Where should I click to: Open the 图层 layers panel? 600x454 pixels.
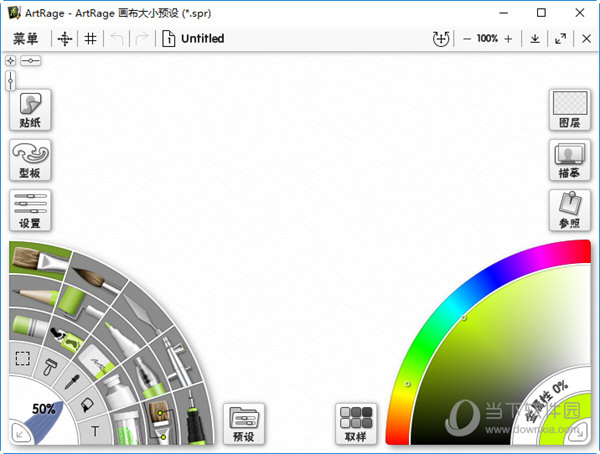click(x=570, y=110)
